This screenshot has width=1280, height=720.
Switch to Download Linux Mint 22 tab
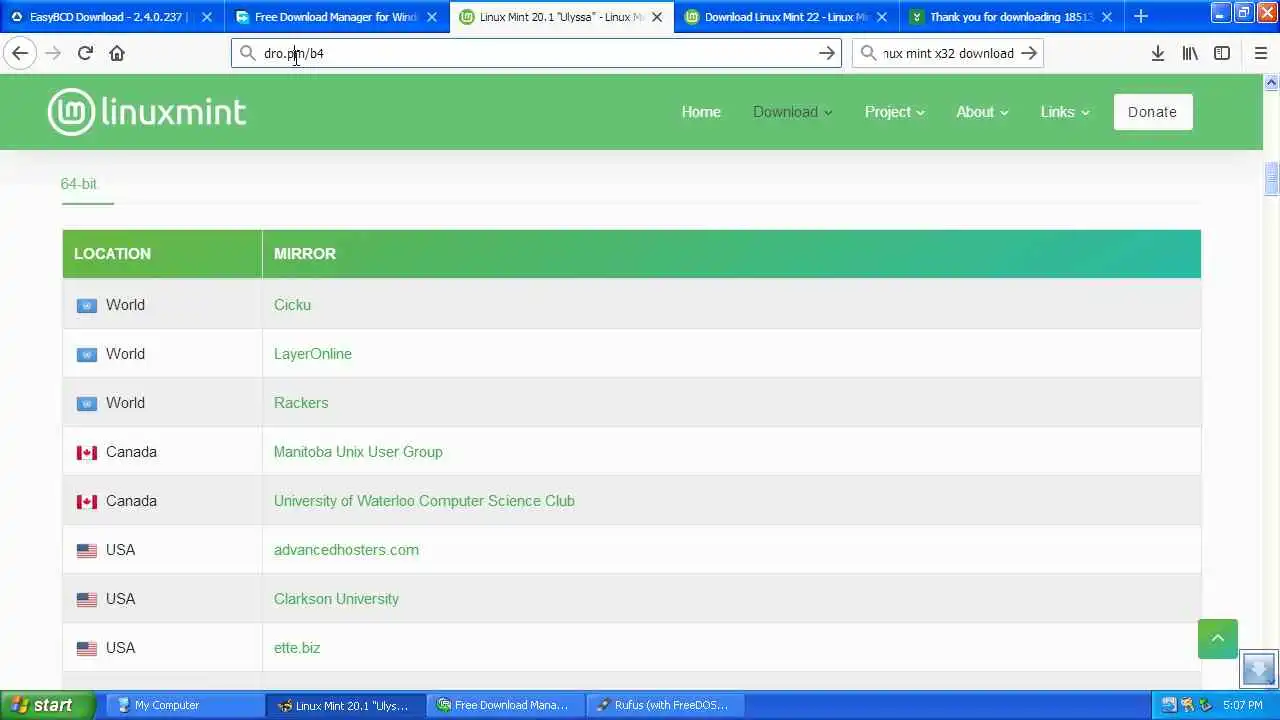point(785,17)
